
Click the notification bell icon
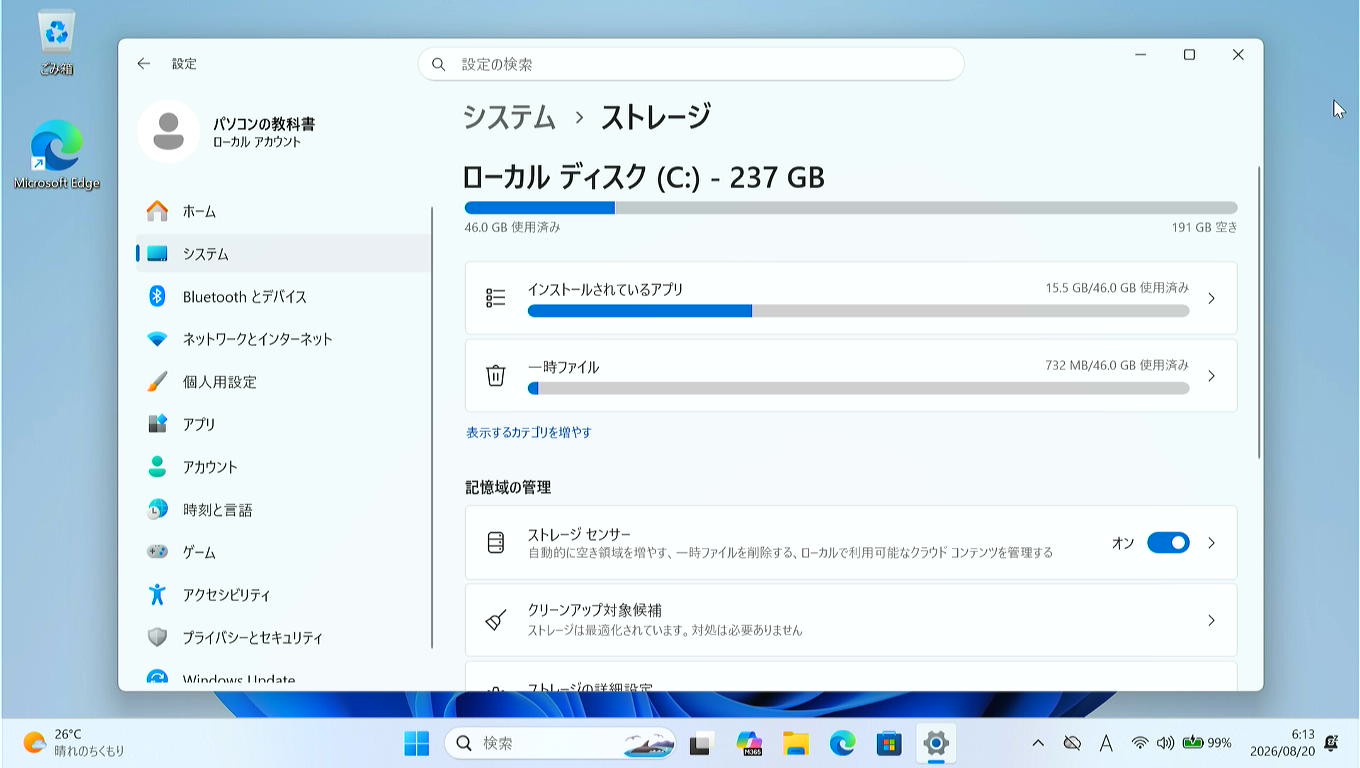1331,743
